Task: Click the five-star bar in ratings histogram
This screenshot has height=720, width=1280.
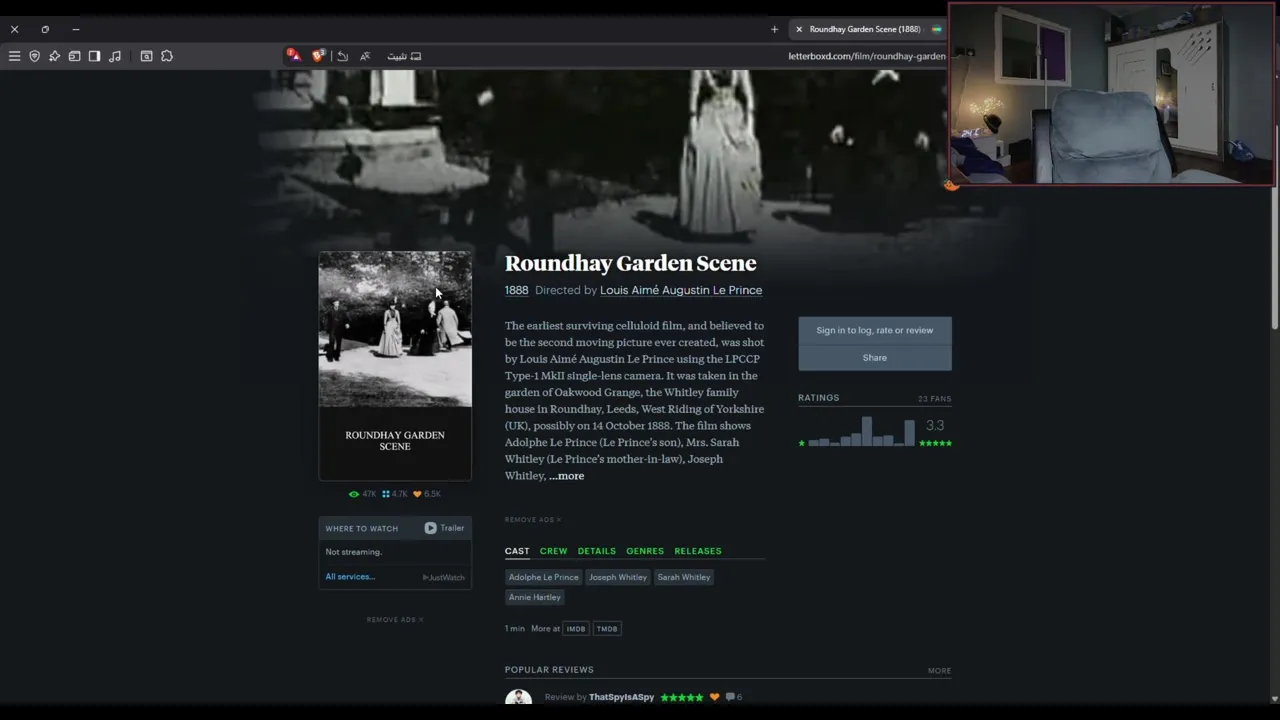Action: pos(910,433)
